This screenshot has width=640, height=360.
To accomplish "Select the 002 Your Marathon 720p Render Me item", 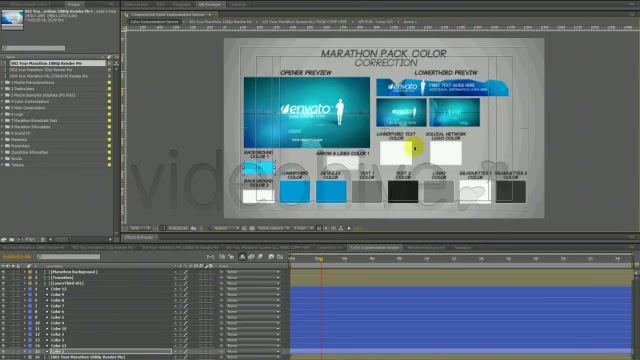I will pos(41,70).
